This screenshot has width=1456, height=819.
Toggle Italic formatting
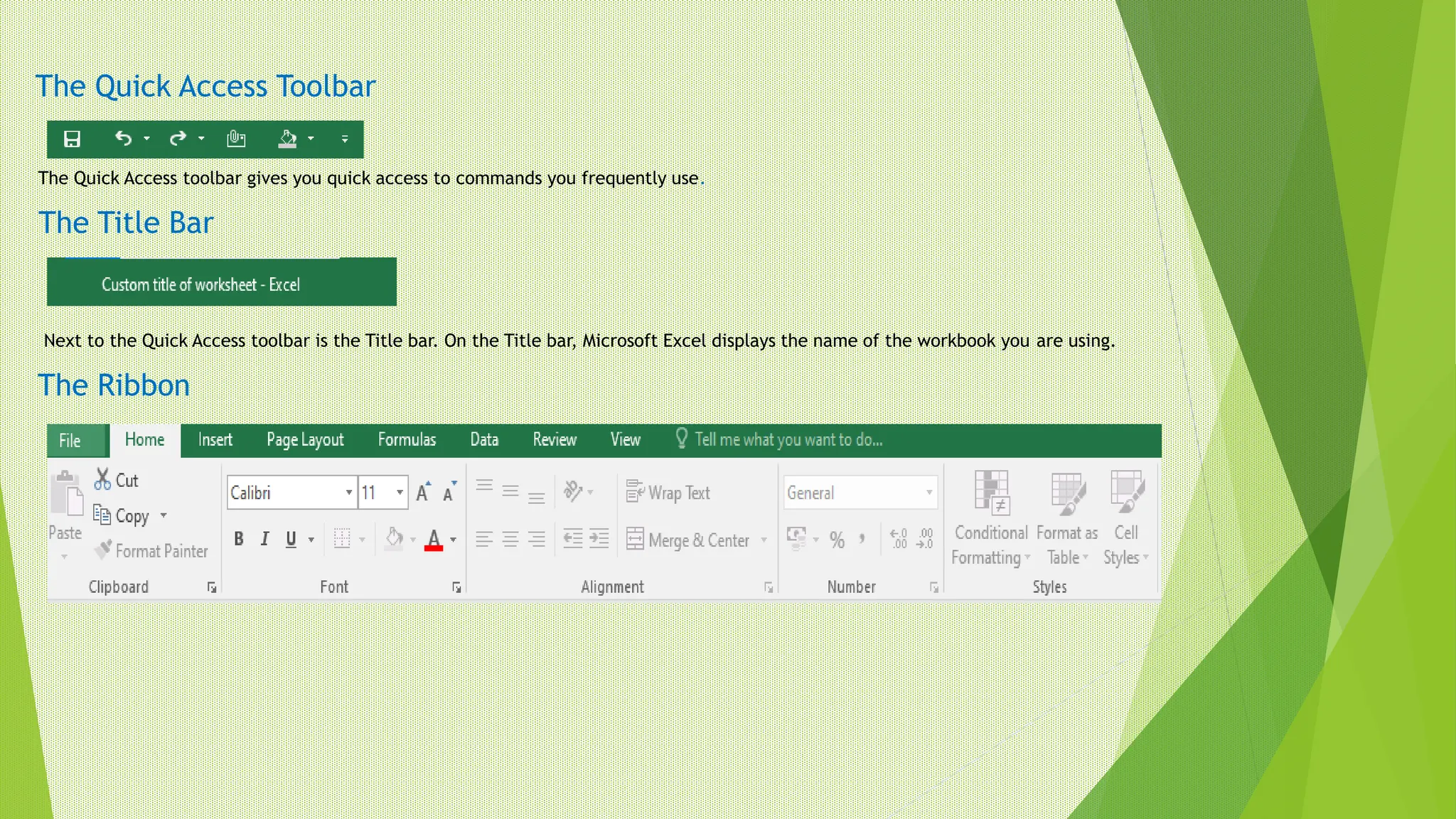[264, 539]
